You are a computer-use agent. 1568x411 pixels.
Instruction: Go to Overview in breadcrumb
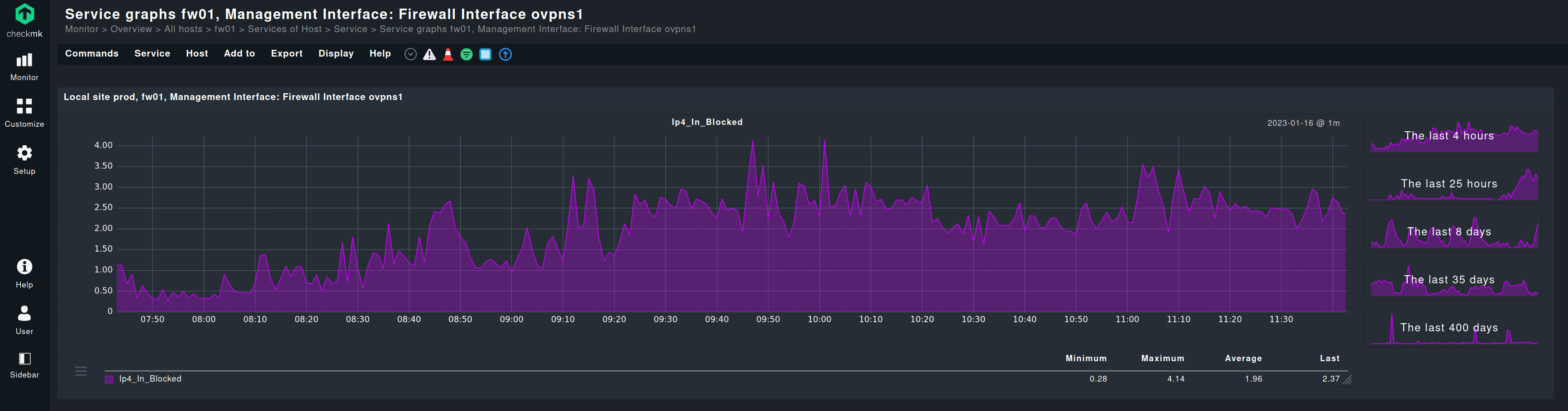click(x=131, y=29)
